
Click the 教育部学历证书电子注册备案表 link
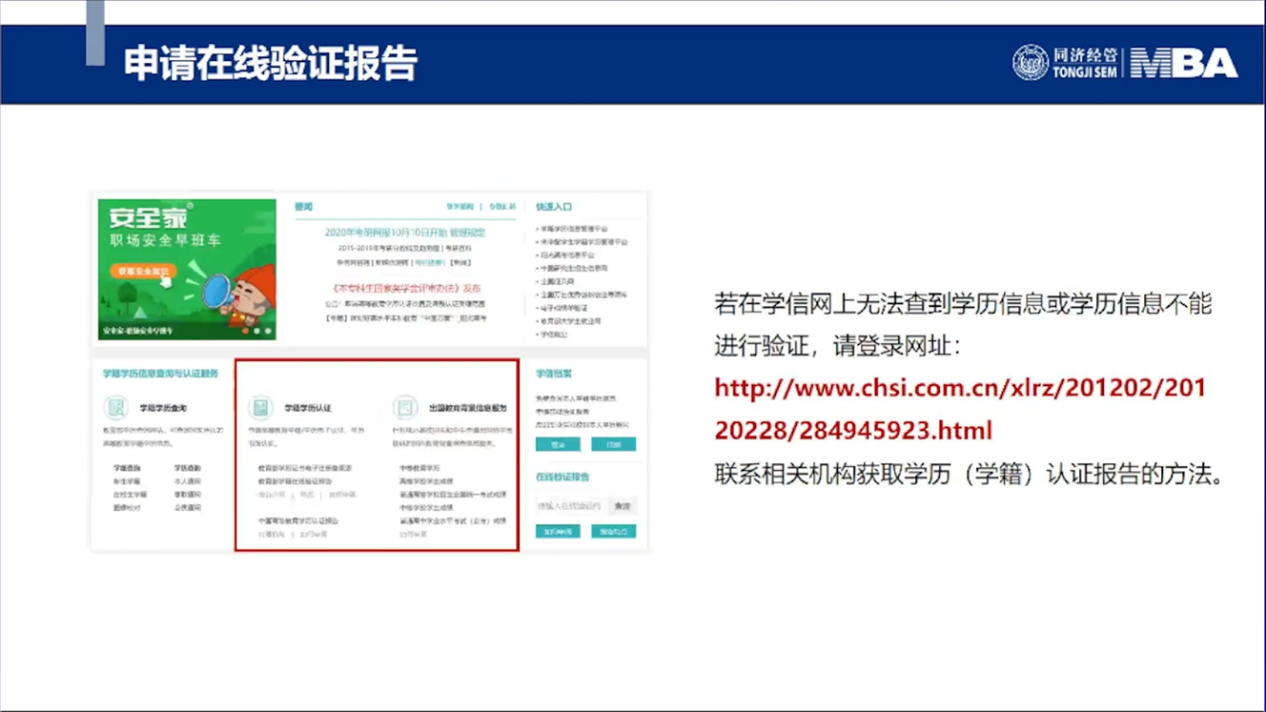304,468
